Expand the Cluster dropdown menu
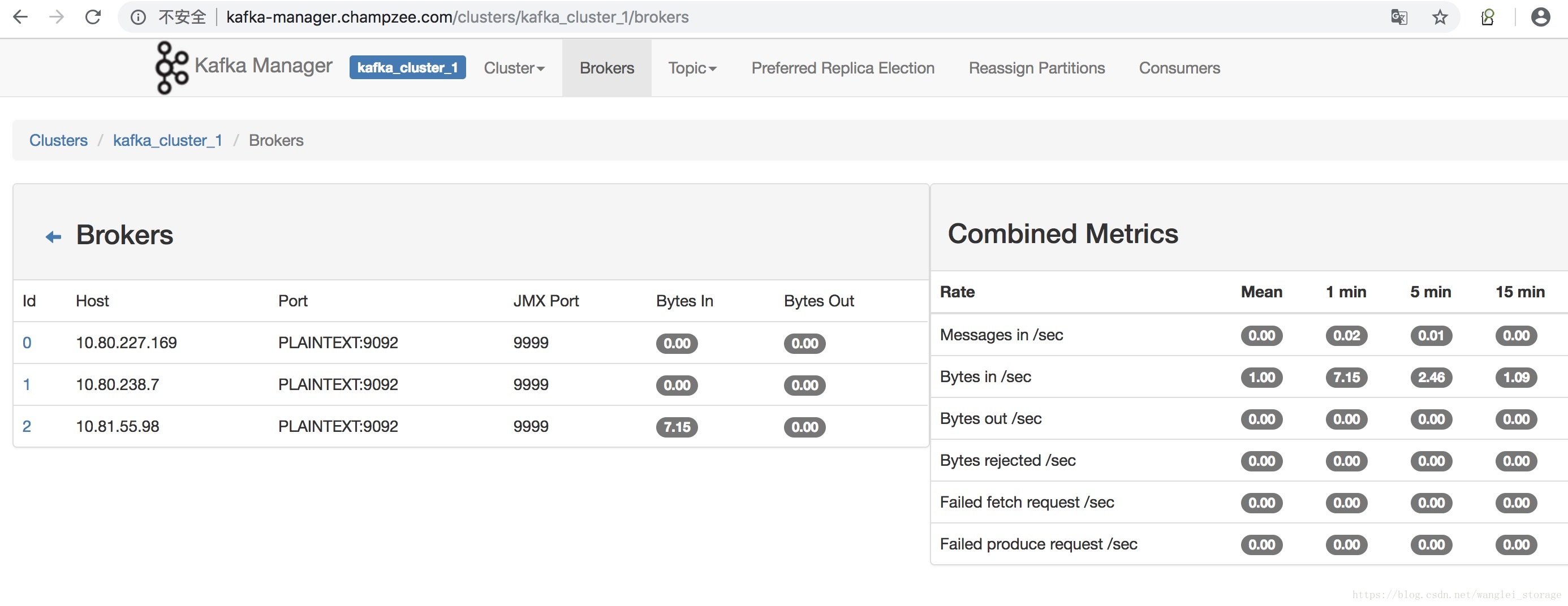The image size is (1568, 606). pyautogui.click(x=514, y=68)
